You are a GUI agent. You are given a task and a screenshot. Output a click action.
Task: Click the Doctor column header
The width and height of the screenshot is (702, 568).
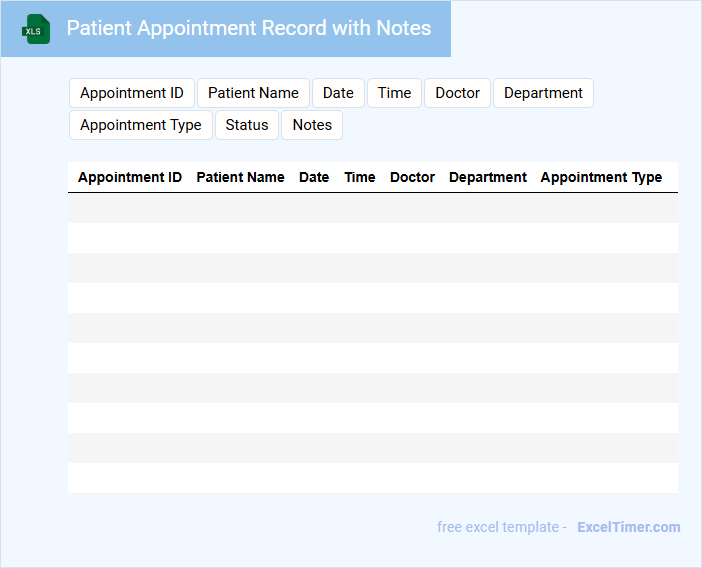[x=412, y=177]
